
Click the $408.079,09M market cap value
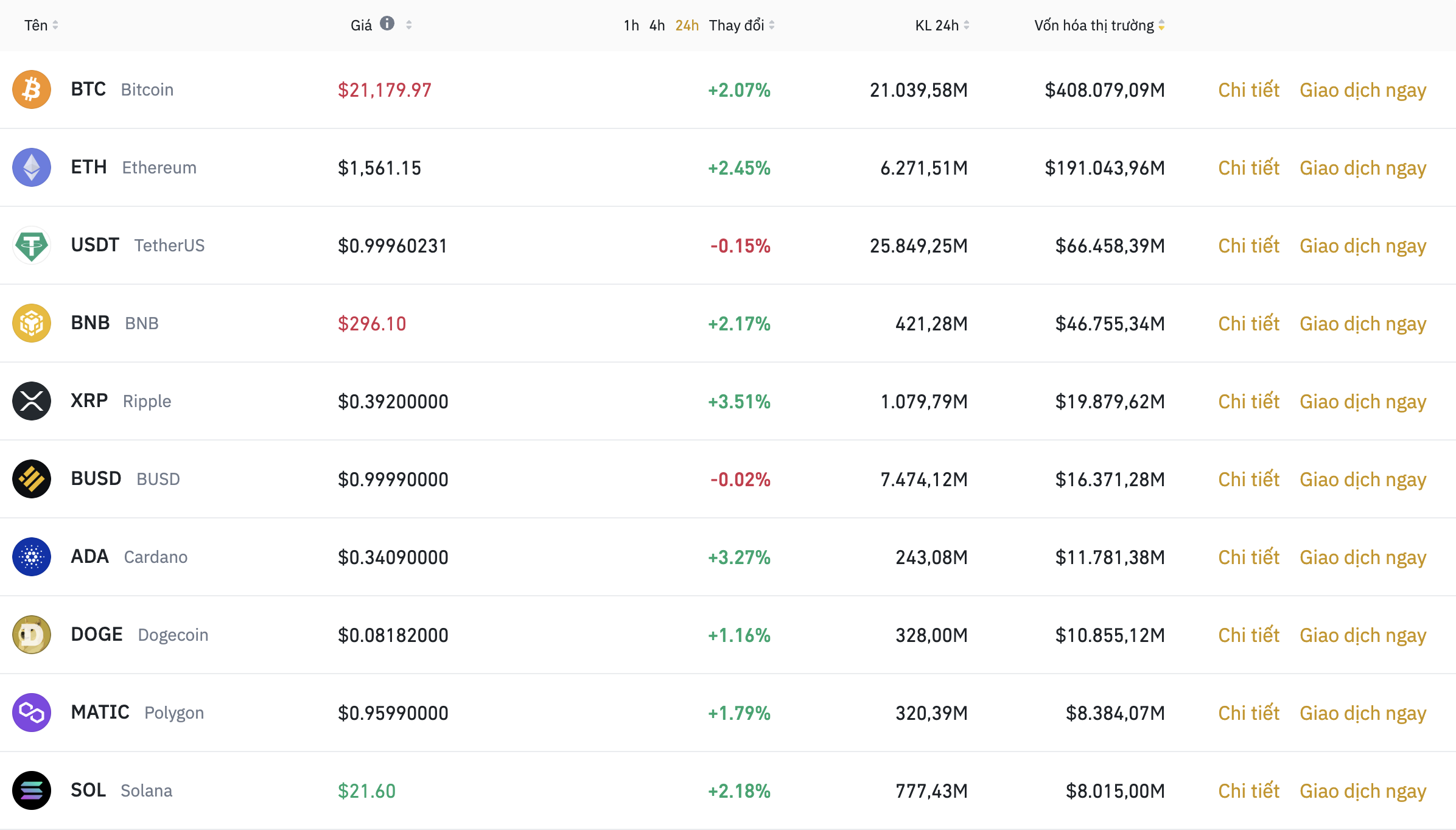(1105, 90)
